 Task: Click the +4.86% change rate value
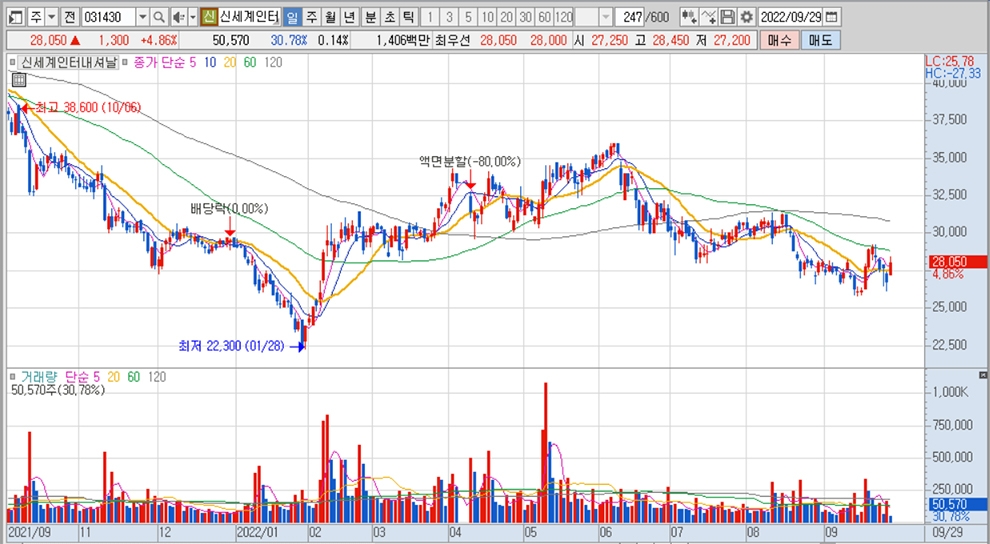(158, 40)
